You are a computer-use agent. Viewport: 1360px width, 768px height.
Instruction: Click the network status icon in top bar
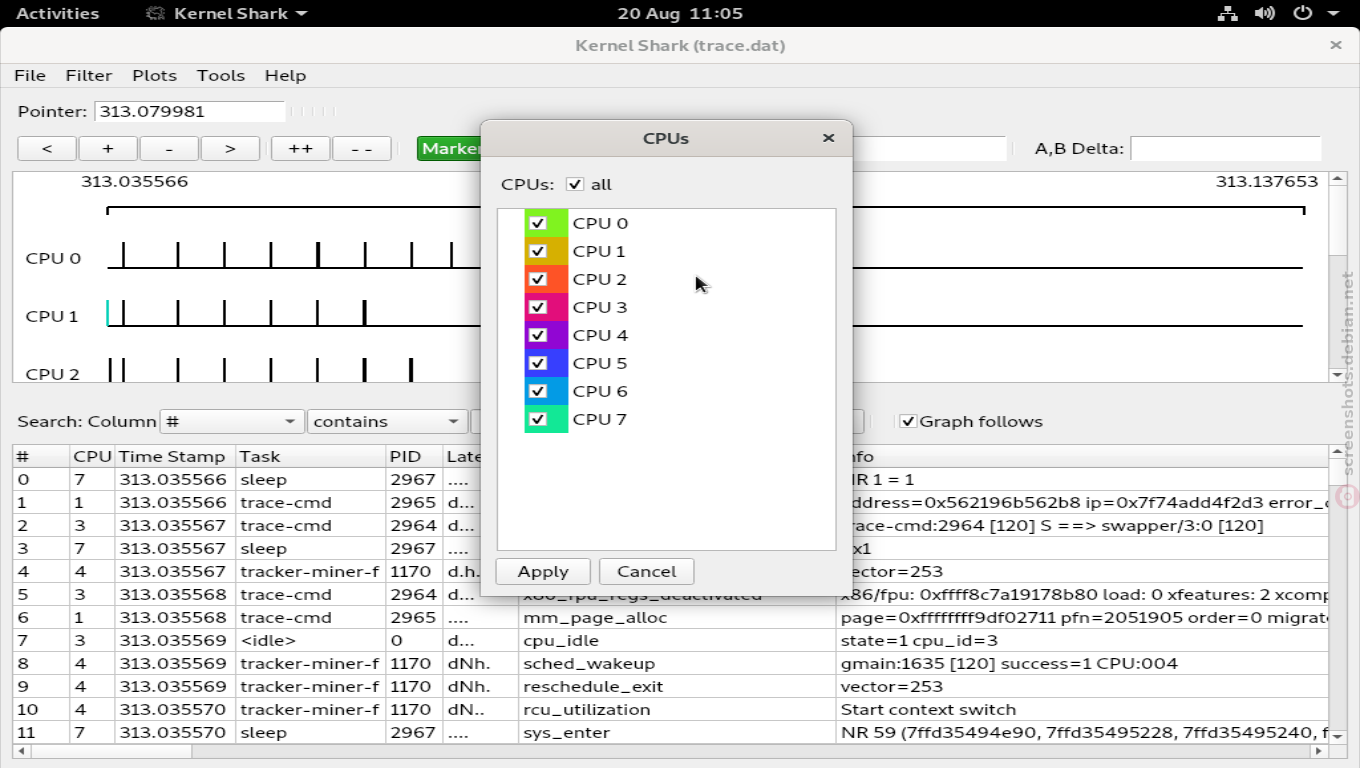pyautogui.click(x=1227, y=14)
